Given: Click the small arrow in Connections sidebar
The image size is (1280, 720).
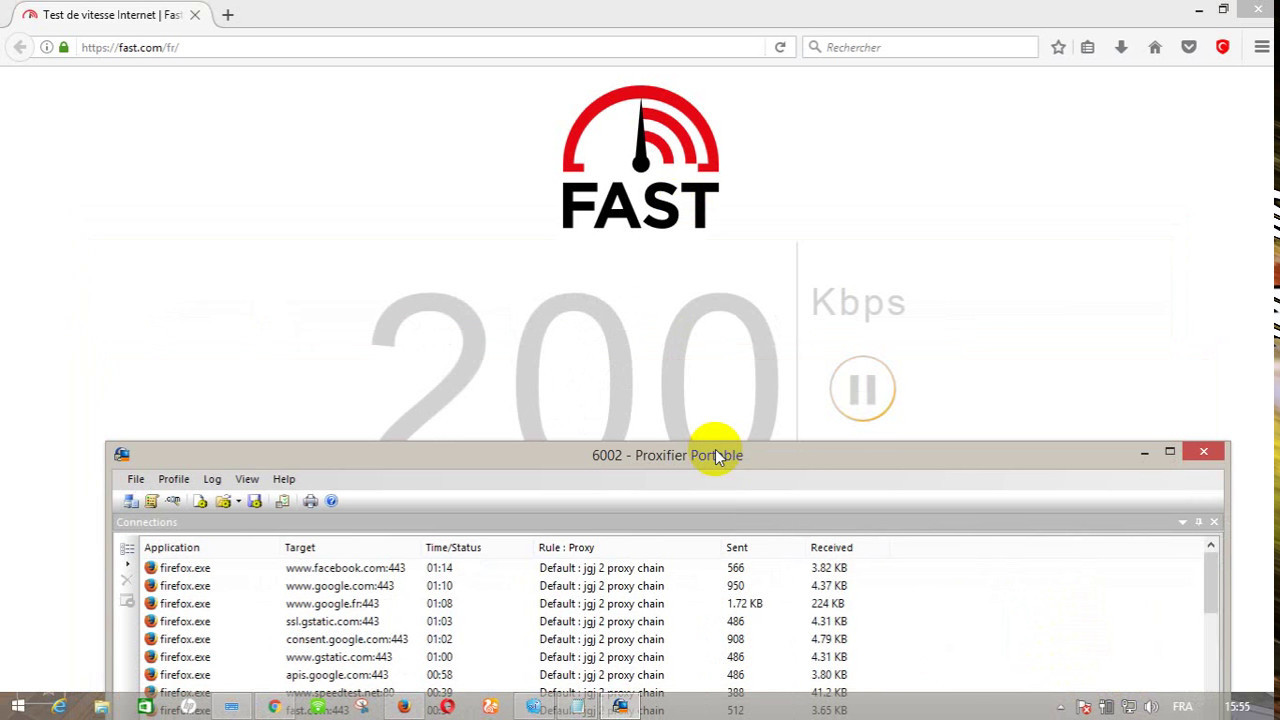Looking at the screenshot, I should tap(127, 565).
